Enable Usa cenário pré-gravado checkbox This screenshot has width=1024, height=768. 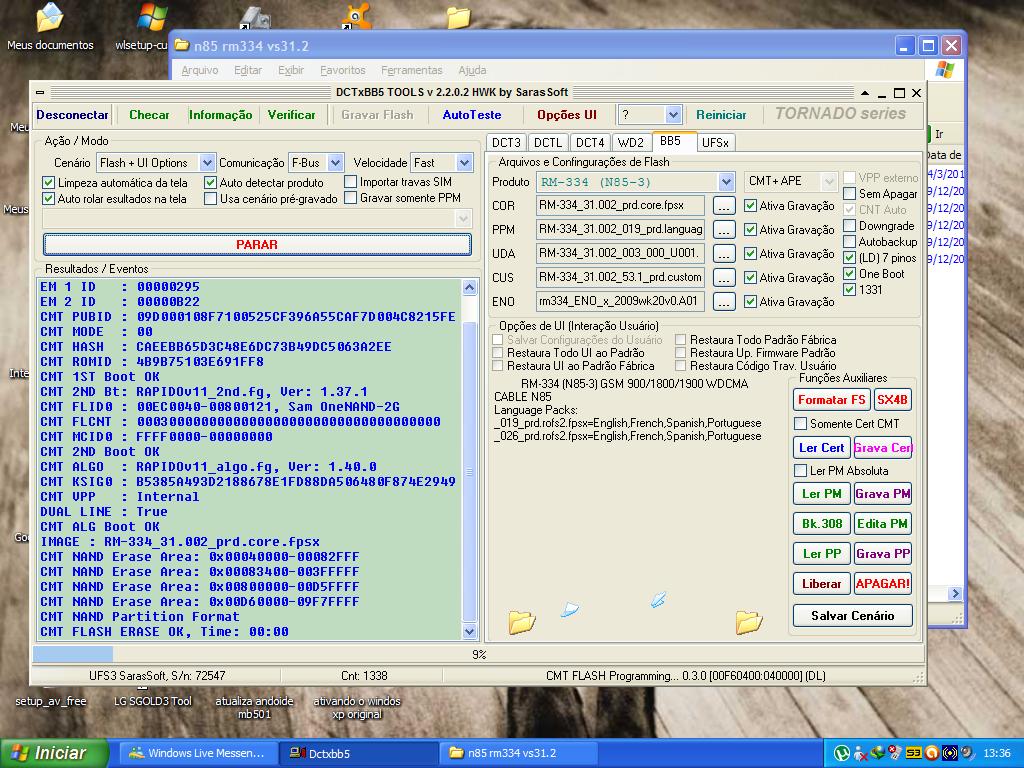tap(210, 199)
